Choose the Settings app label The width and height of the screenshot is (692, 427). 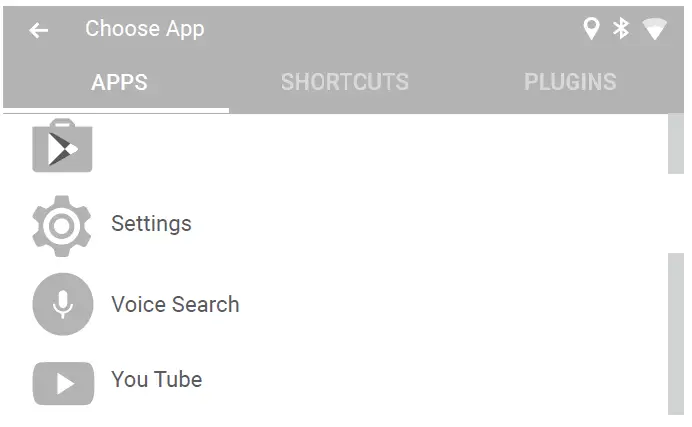pos(151,224)
